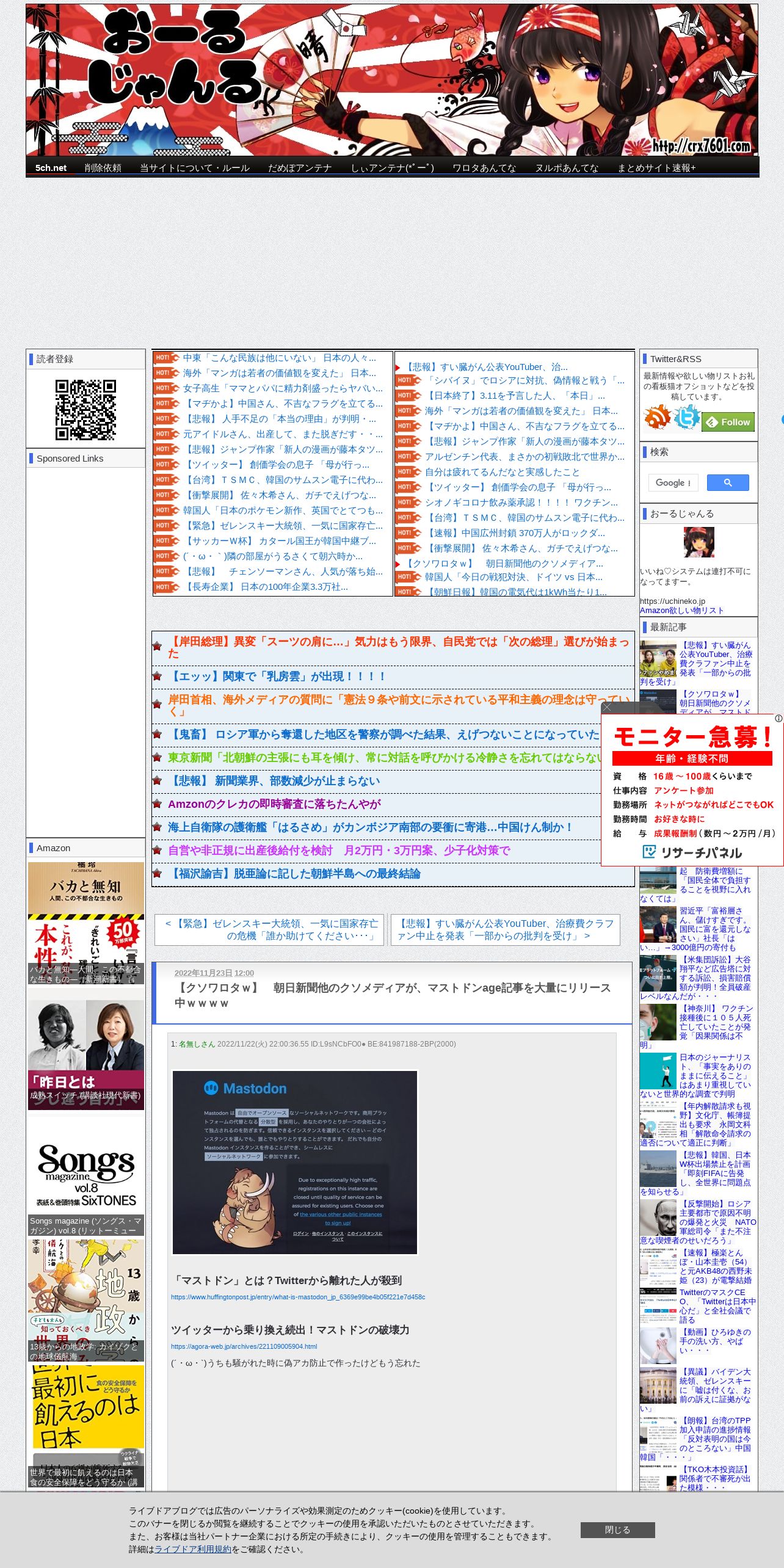Open latest article 【悲報】すい臓がん公表YouTuber thumbnail
This screenshot has width=784, height=1568.
[x=658, y=659]
